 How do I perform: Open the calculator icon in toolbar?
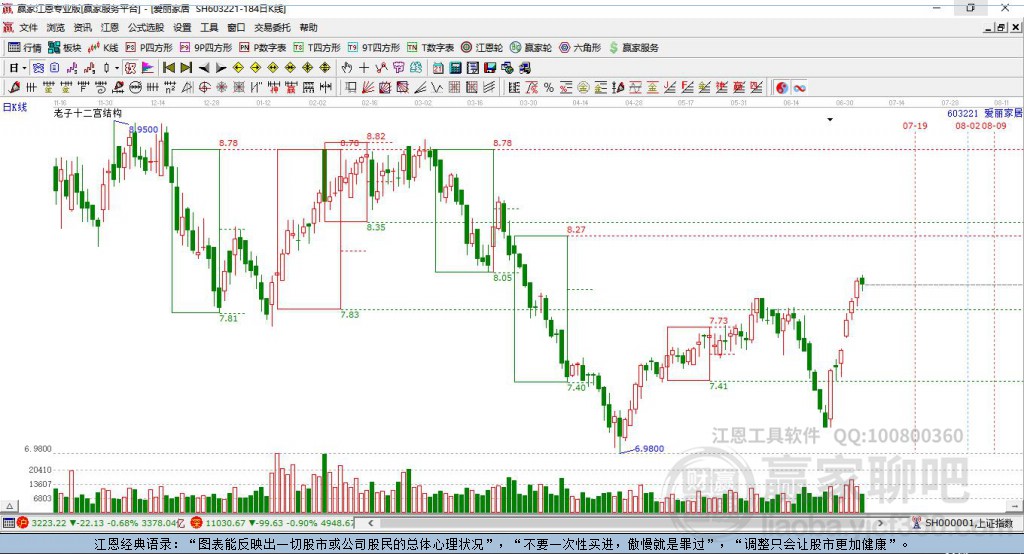point(455,68)
